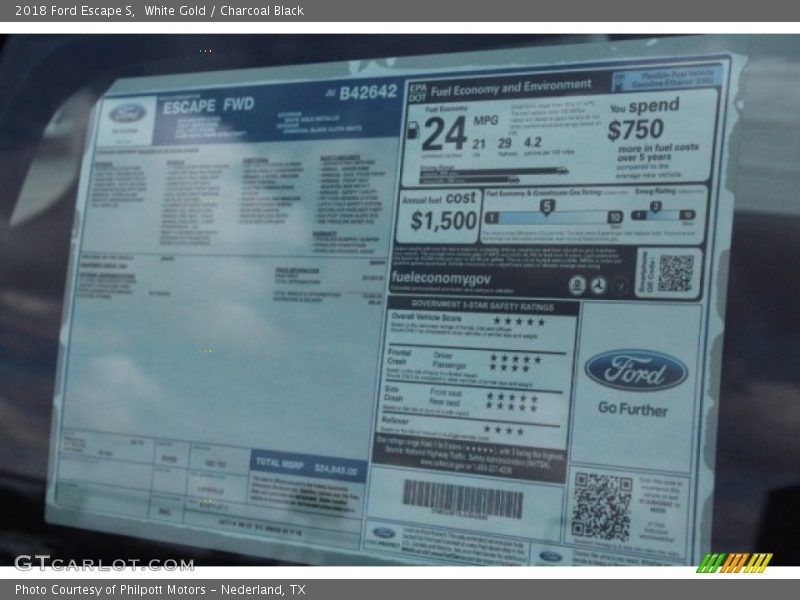Click the second round seal right of fueleconomy.gov

coord(598,285)
